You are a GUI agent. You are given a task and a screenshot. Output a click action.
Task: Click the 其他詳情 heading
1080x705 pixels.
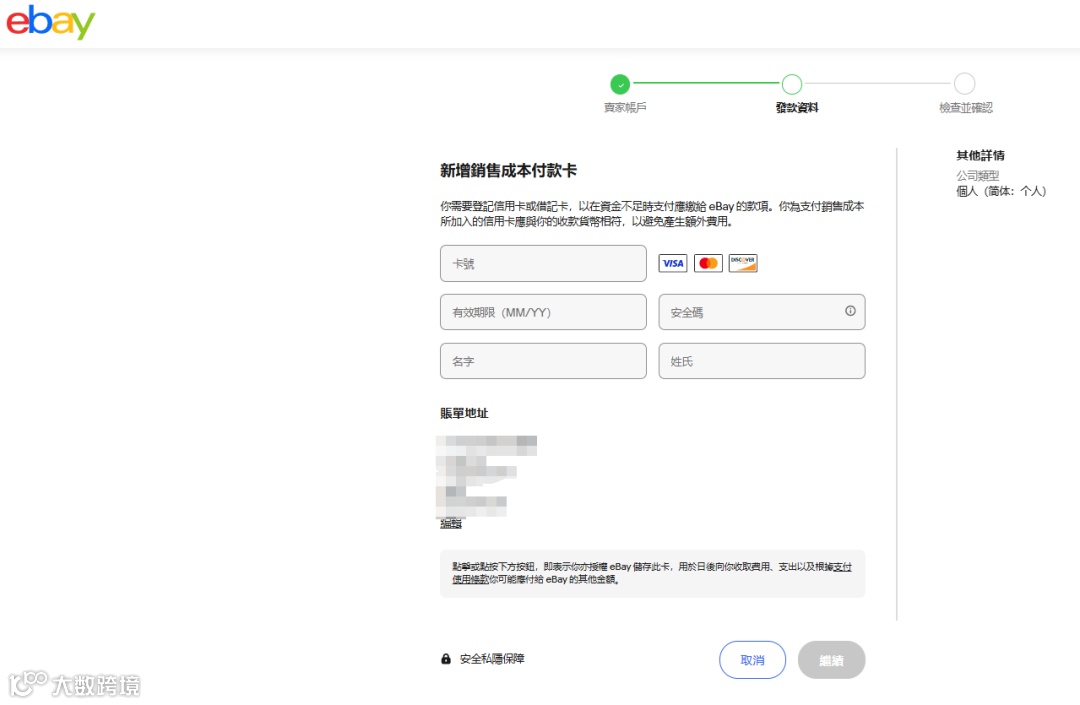[x=980, y=155]
